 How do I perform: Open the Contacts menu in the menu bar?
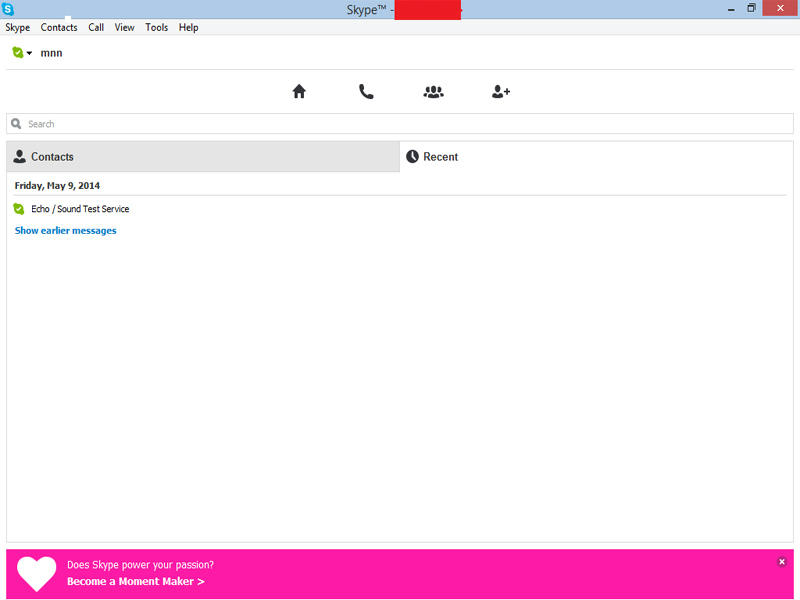59,28
